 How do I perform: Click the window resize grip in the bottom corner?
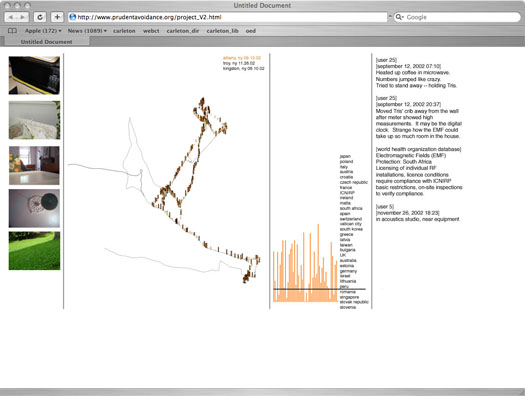(521, 392)
